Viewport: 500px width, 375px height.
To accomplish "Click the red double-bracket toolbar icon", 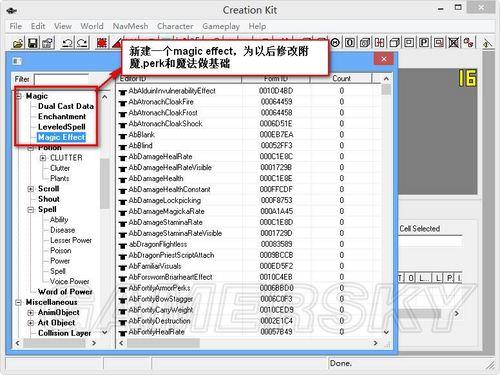I will [x=379, y=42].
